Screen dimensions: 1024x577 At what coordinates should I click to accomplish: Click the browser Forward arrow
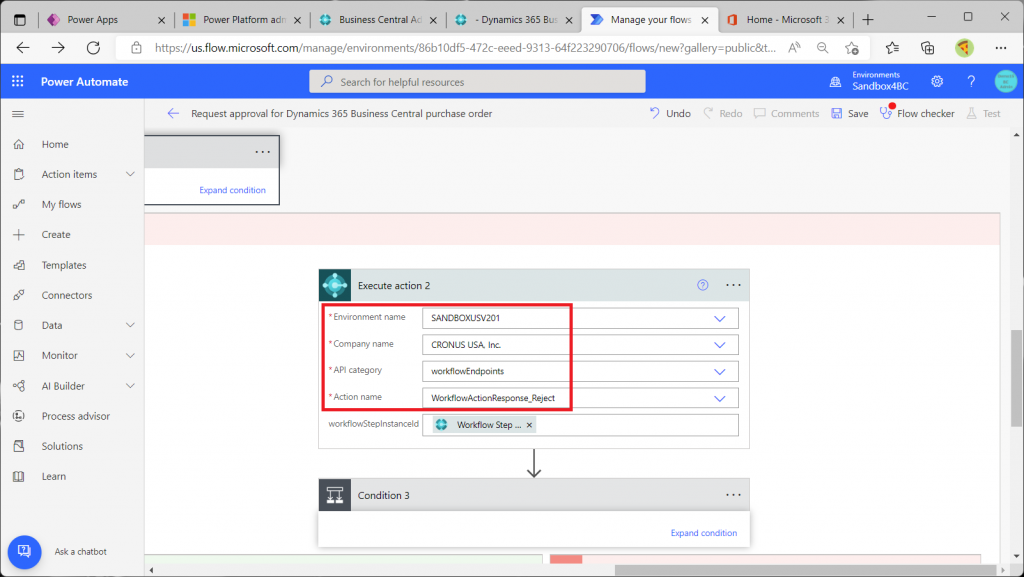coord(58,48)
